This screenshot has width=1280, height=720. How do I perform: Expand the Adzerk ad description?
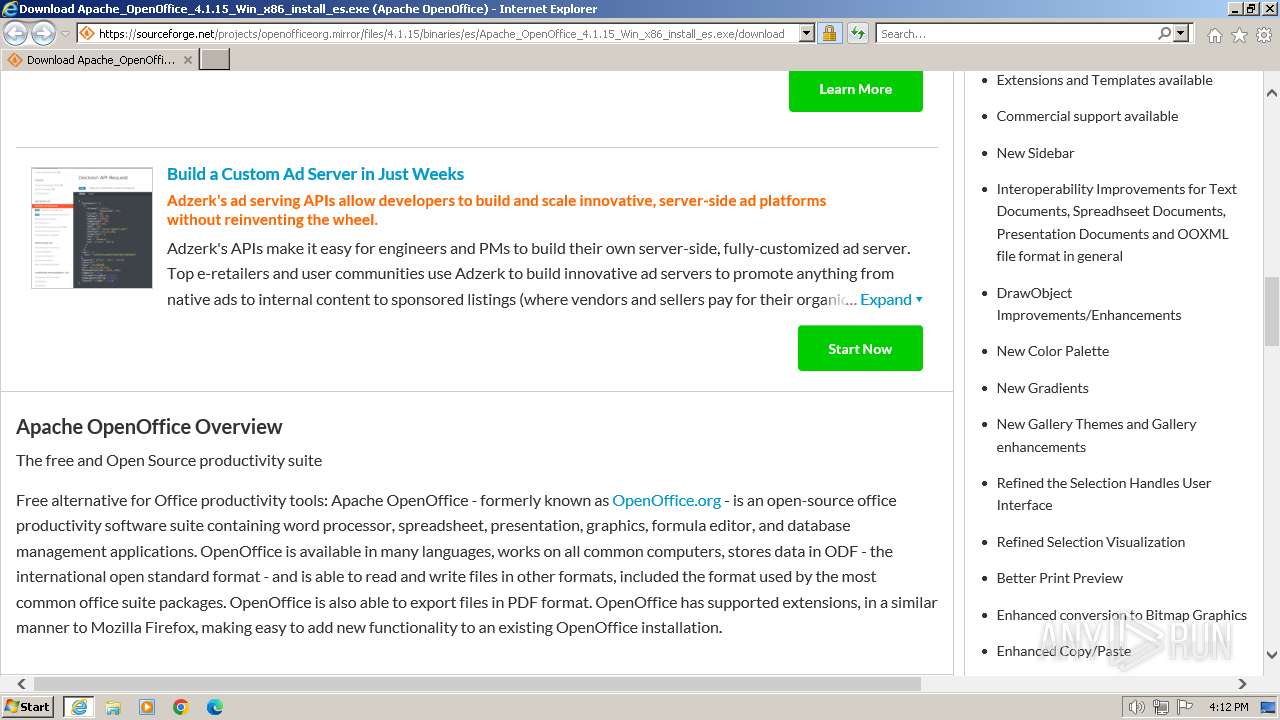click(891, 299)
